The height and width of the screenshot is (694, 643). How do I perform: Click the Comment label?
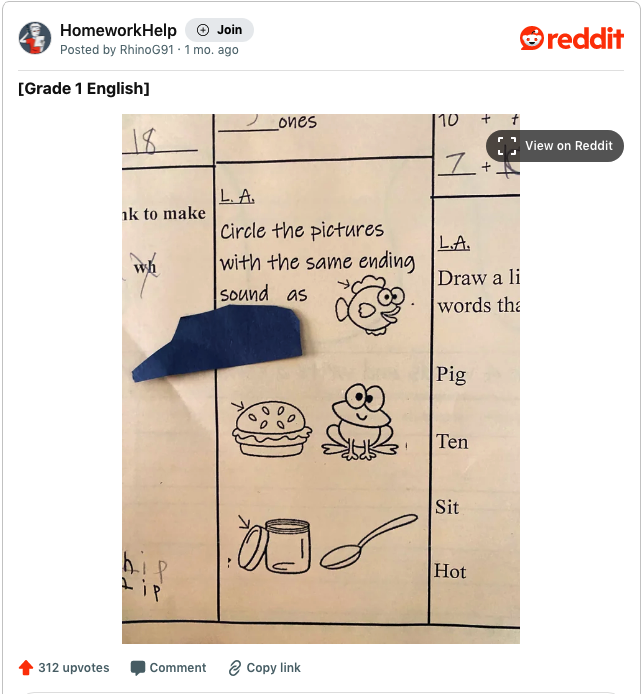177,667
